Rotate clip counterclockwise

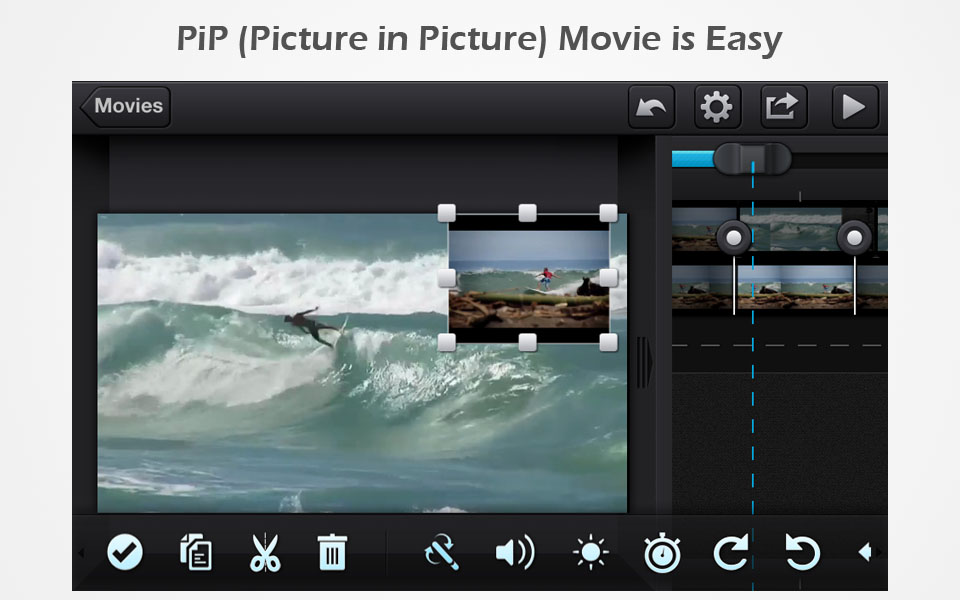[x=802, y=552]
